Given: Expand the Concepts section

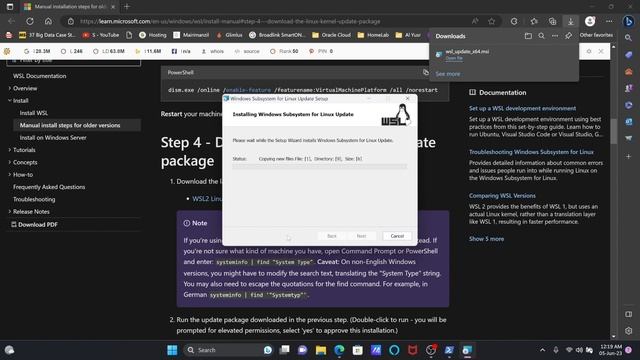Looking at the screenshot, I should tap(10, 162).
